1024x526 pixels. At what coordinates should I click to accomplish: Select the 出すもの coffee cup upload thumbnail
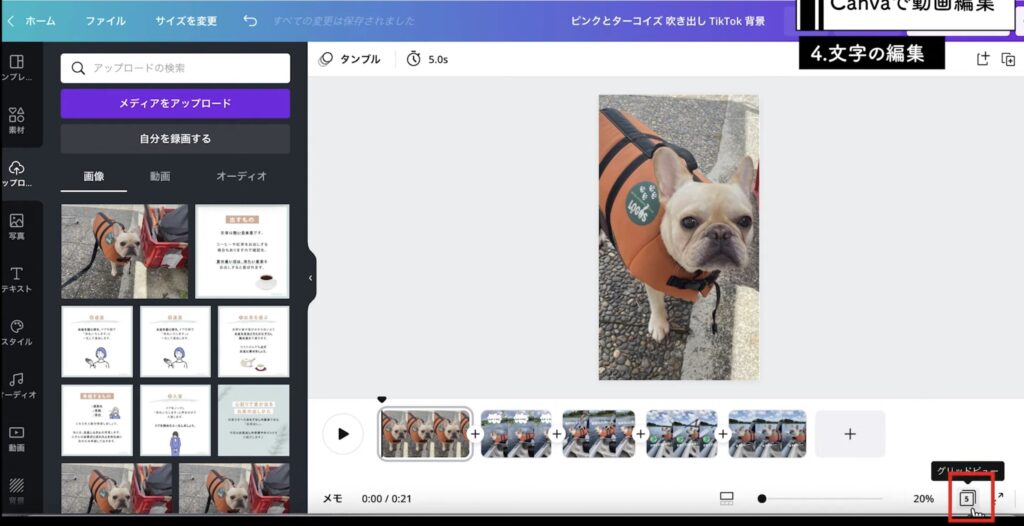pos(242,252)
